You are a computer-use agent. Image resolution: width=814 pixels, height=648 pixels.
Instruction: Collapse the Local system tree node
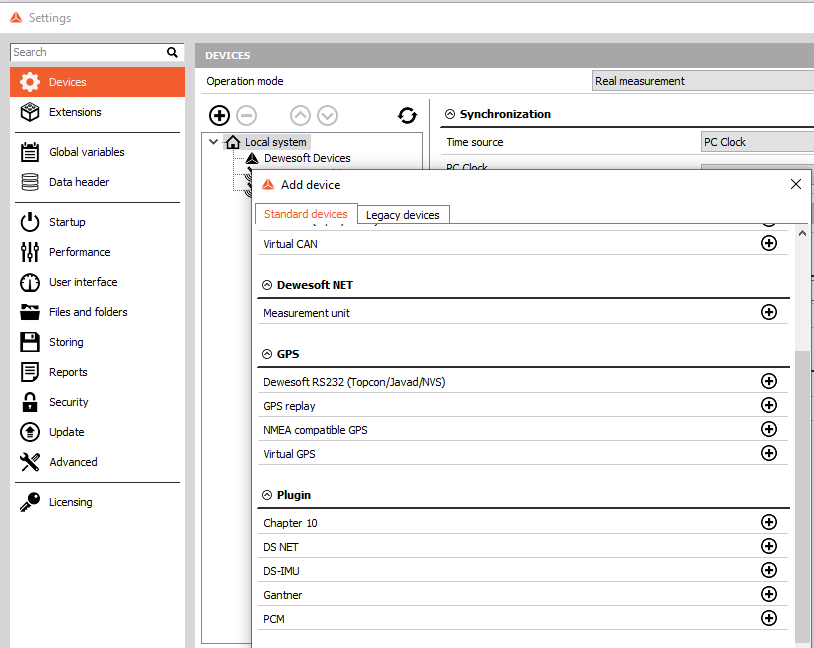213,142
